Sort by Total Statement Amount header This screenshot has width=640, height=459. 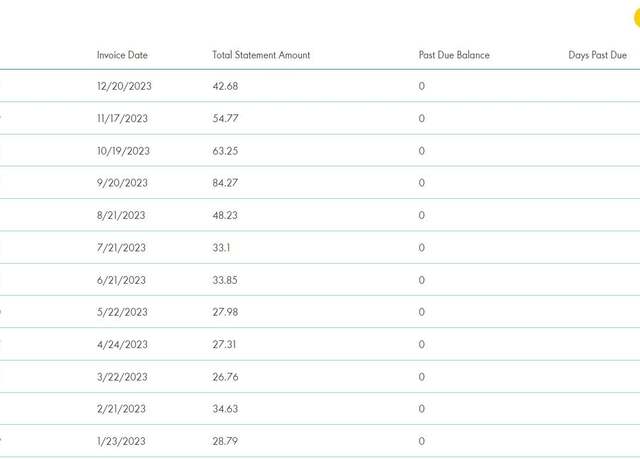(261, 55)
